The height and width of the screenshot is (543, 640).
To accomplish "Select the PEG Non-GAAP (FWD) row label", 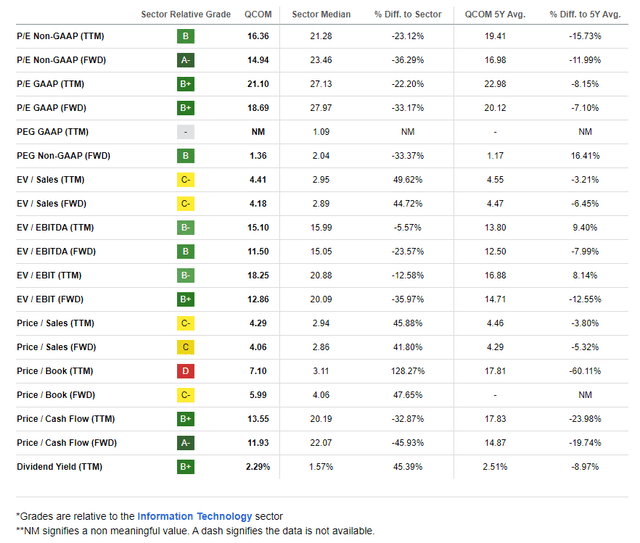I will [64, 156].
